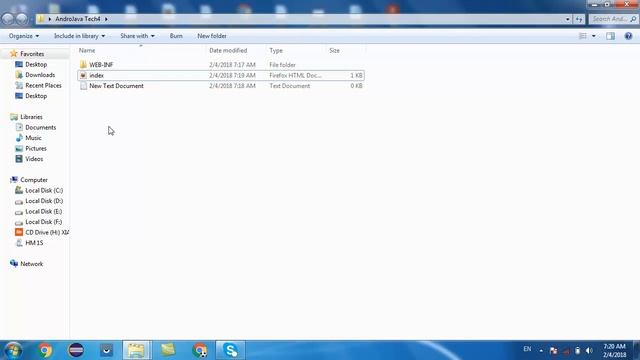Open Local Disk (F:)
Screen dimensions: 640x360
(x=44, y=222)
